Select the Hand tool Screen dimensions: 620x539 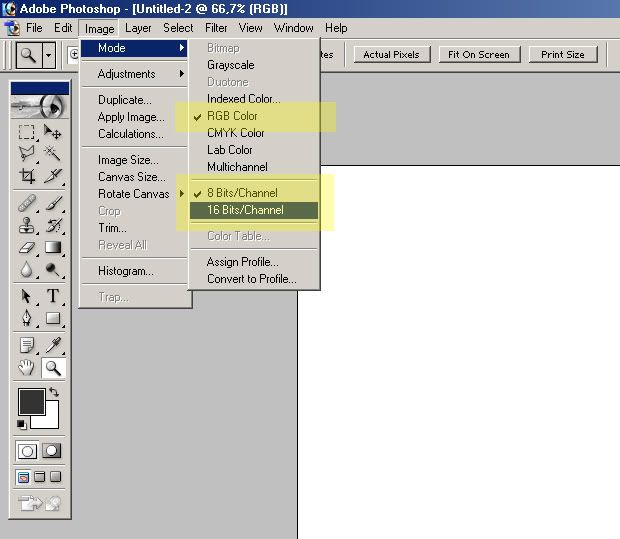click(x=26, y=368)
